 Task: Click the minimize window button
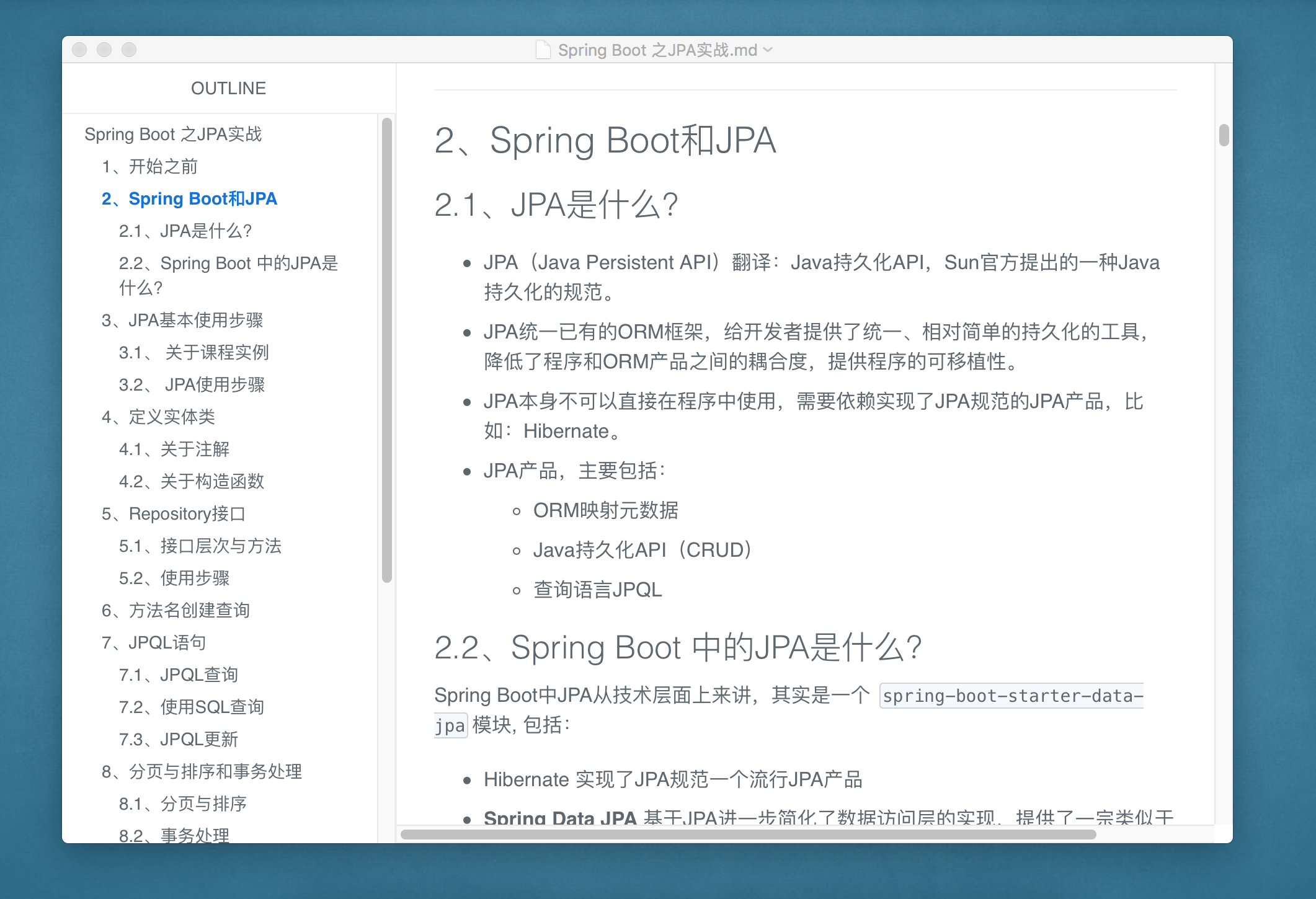[104, 50]
